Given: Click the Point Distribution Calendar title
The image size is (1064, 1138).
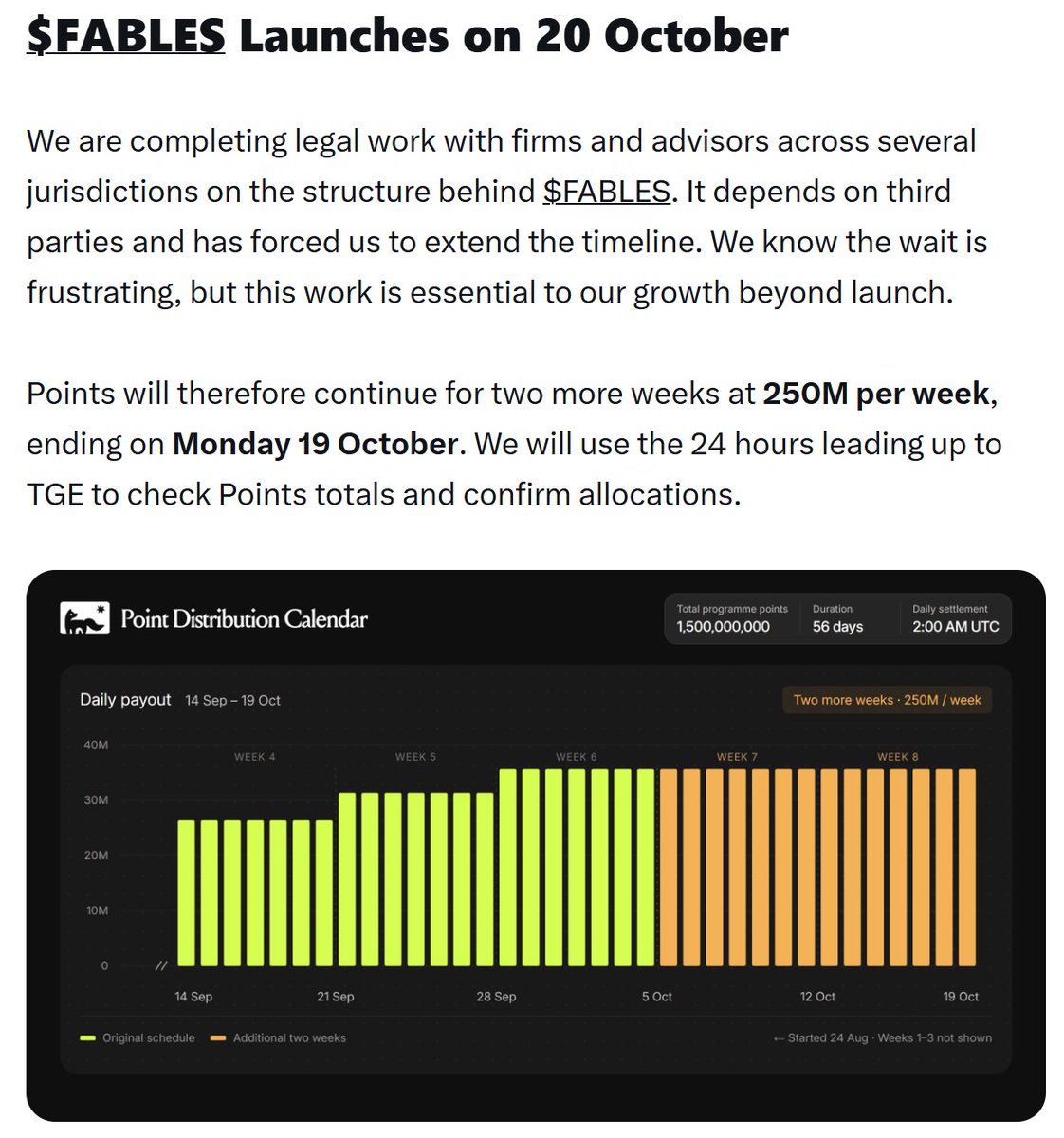Looking at the screenshot, I should 244,619.
